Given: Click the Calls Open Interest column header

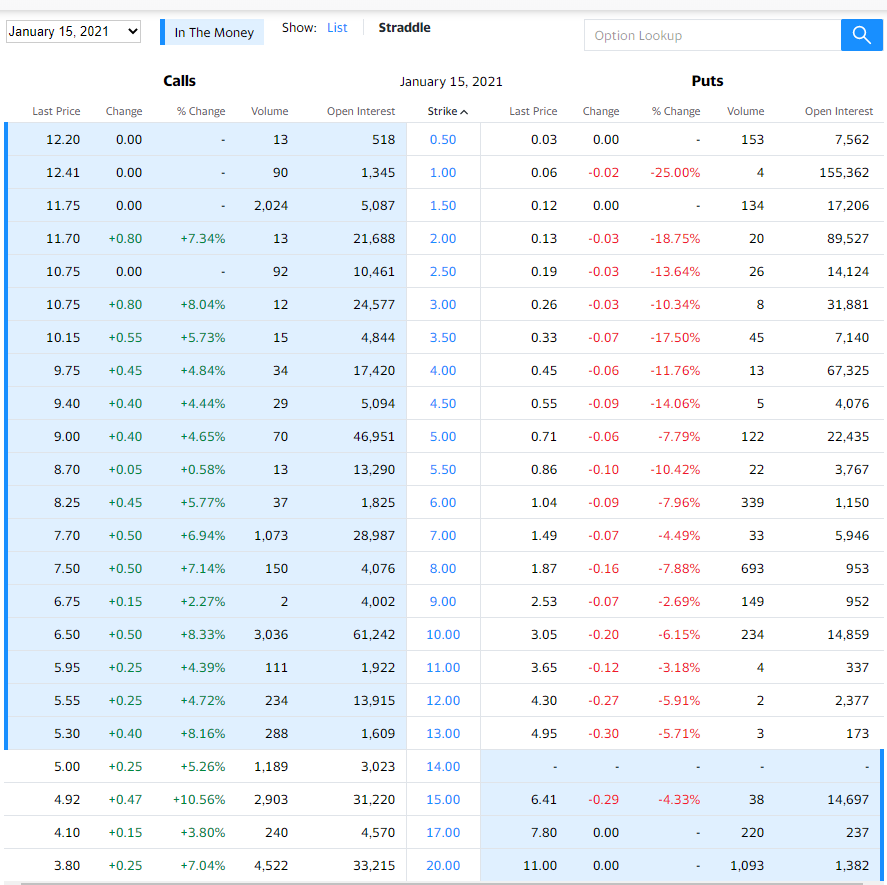Looking at the screenshot, I should (x=360, y=111).
